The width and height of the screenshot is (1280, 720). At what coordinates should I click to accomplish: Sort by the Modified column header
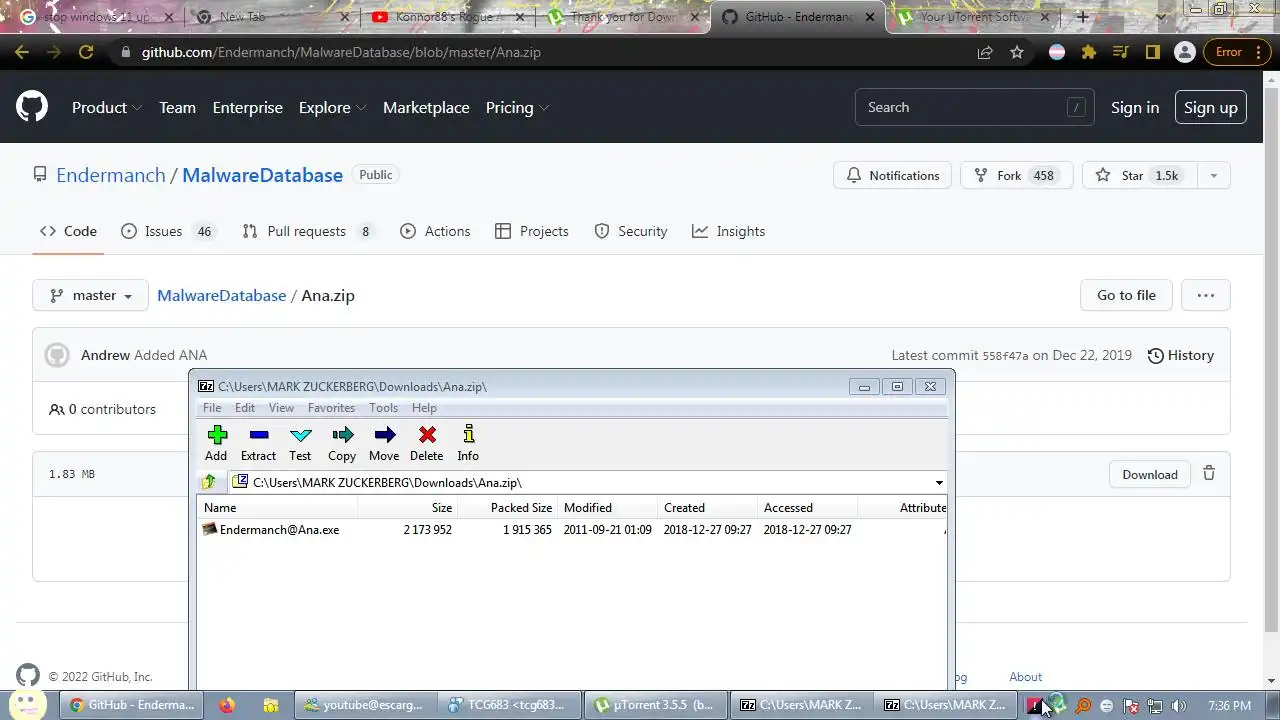coord(606,507)
